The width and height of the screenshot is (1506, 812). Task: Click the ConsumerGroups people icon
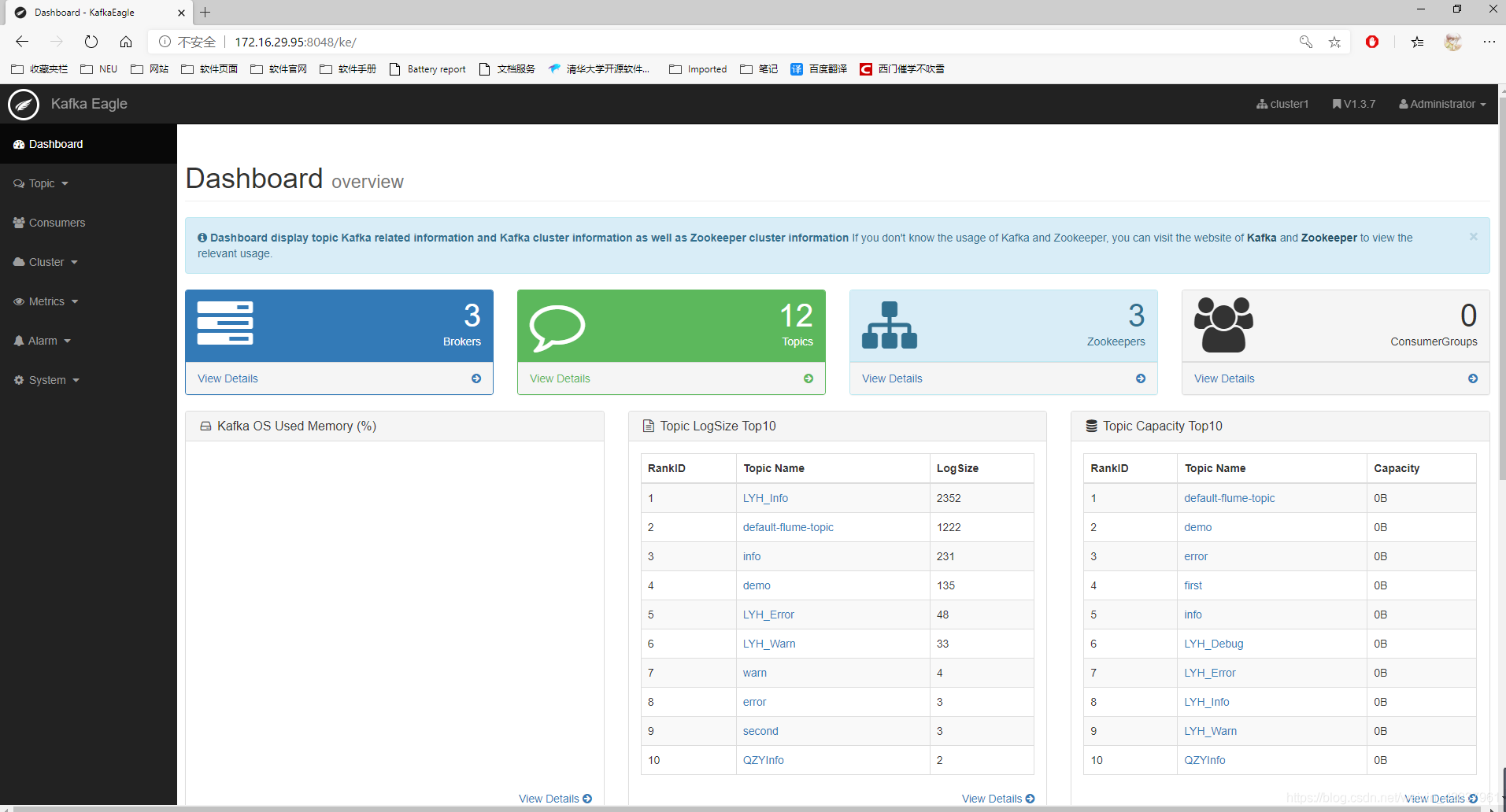1223,325
